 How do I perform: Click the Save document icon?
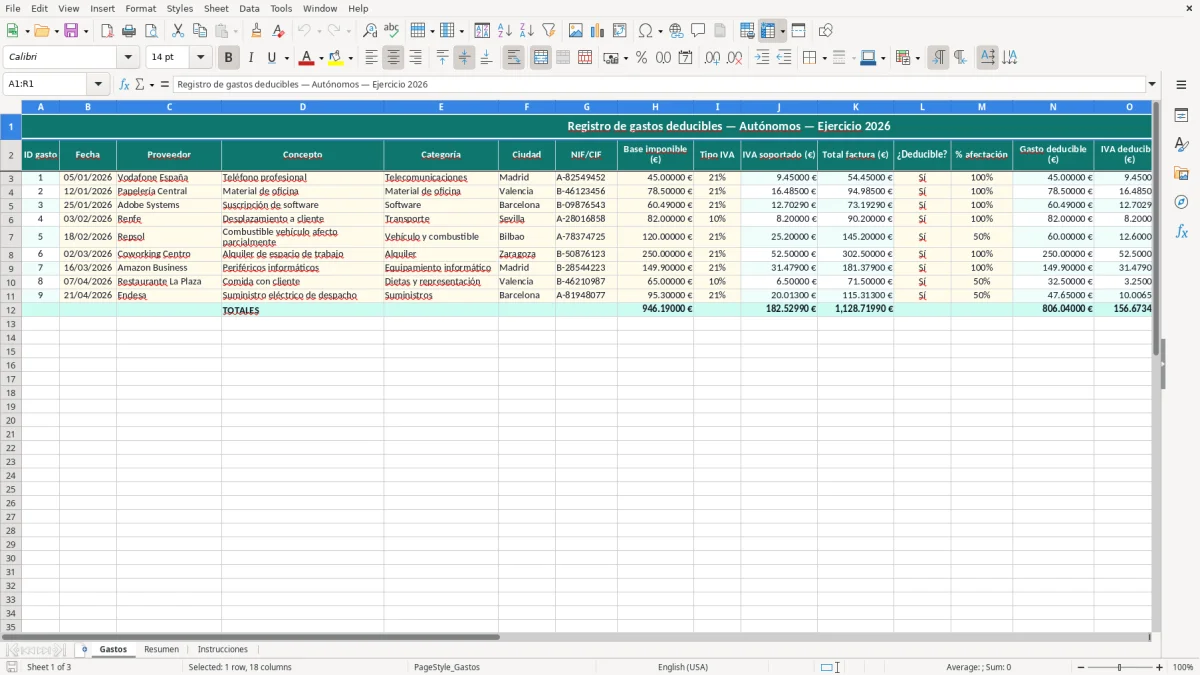(71, 31)
